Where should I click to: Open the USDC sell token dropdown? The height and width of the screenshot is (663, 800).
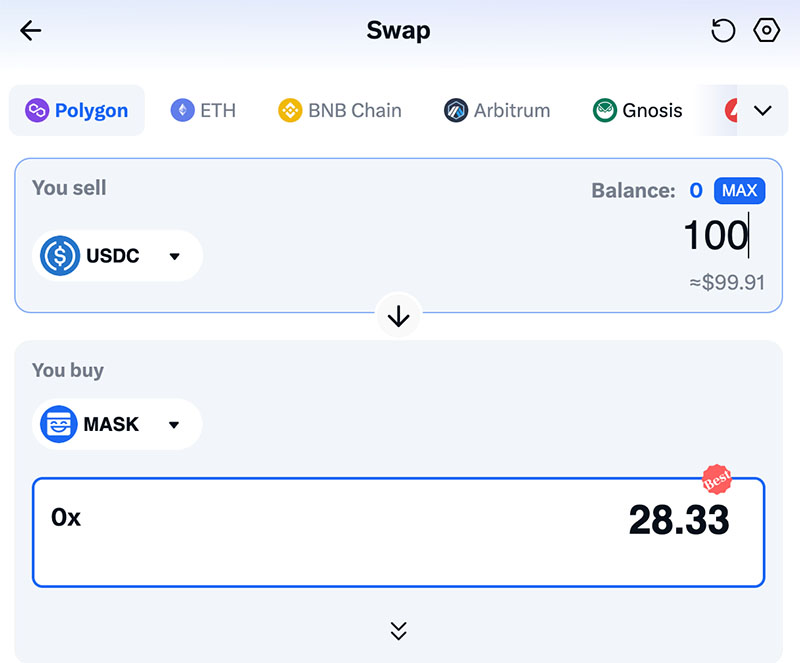click(x=117, y=256)
